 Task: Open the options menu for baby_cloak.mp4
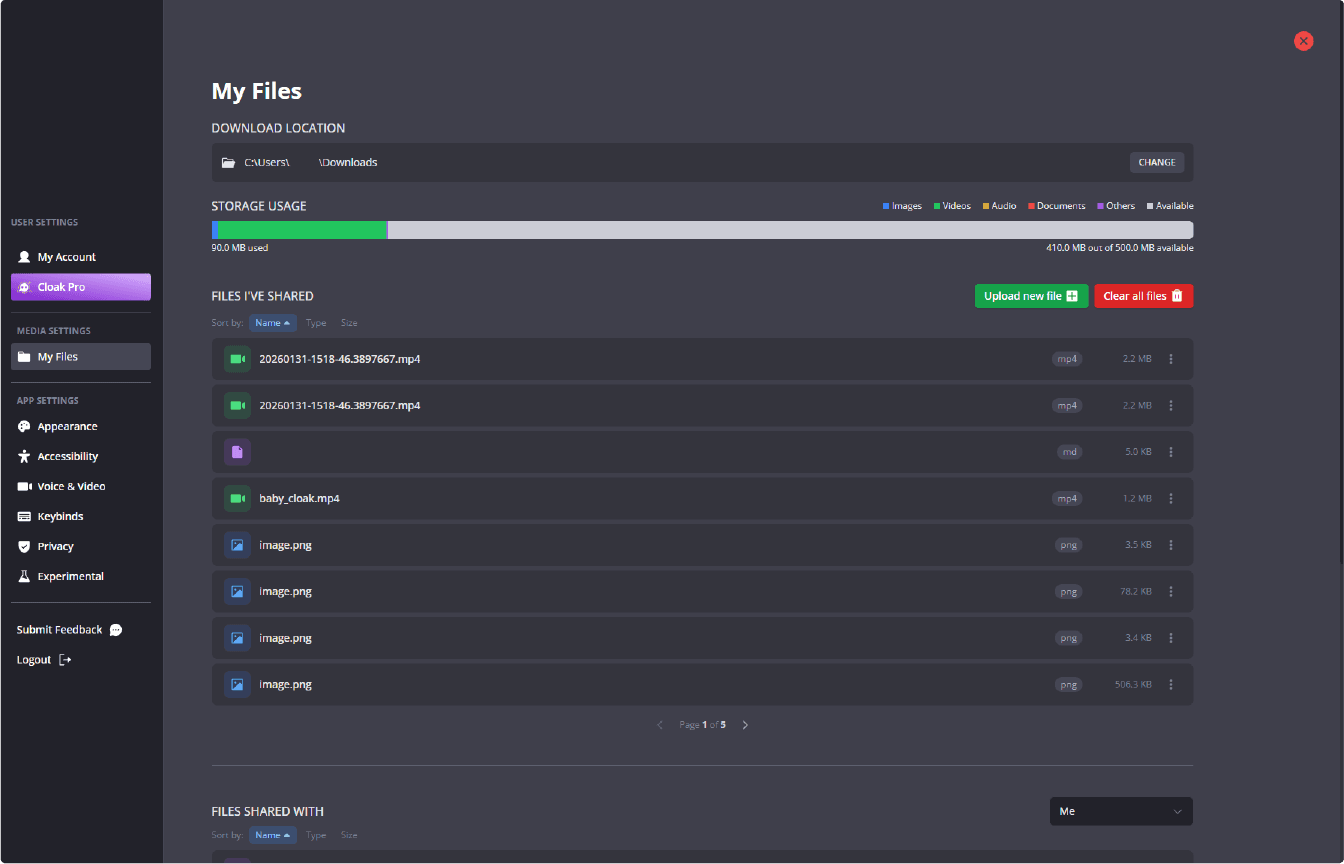coord(1170,498)
